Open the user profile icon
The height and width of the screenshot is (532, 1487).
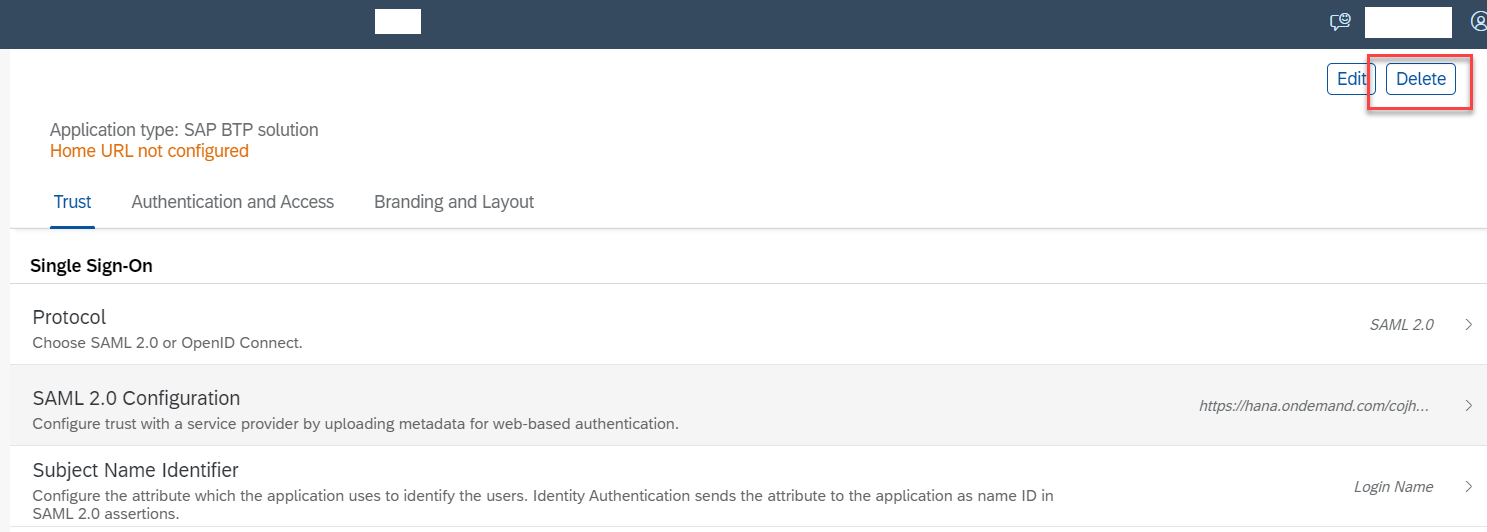tap(1479, 21)
